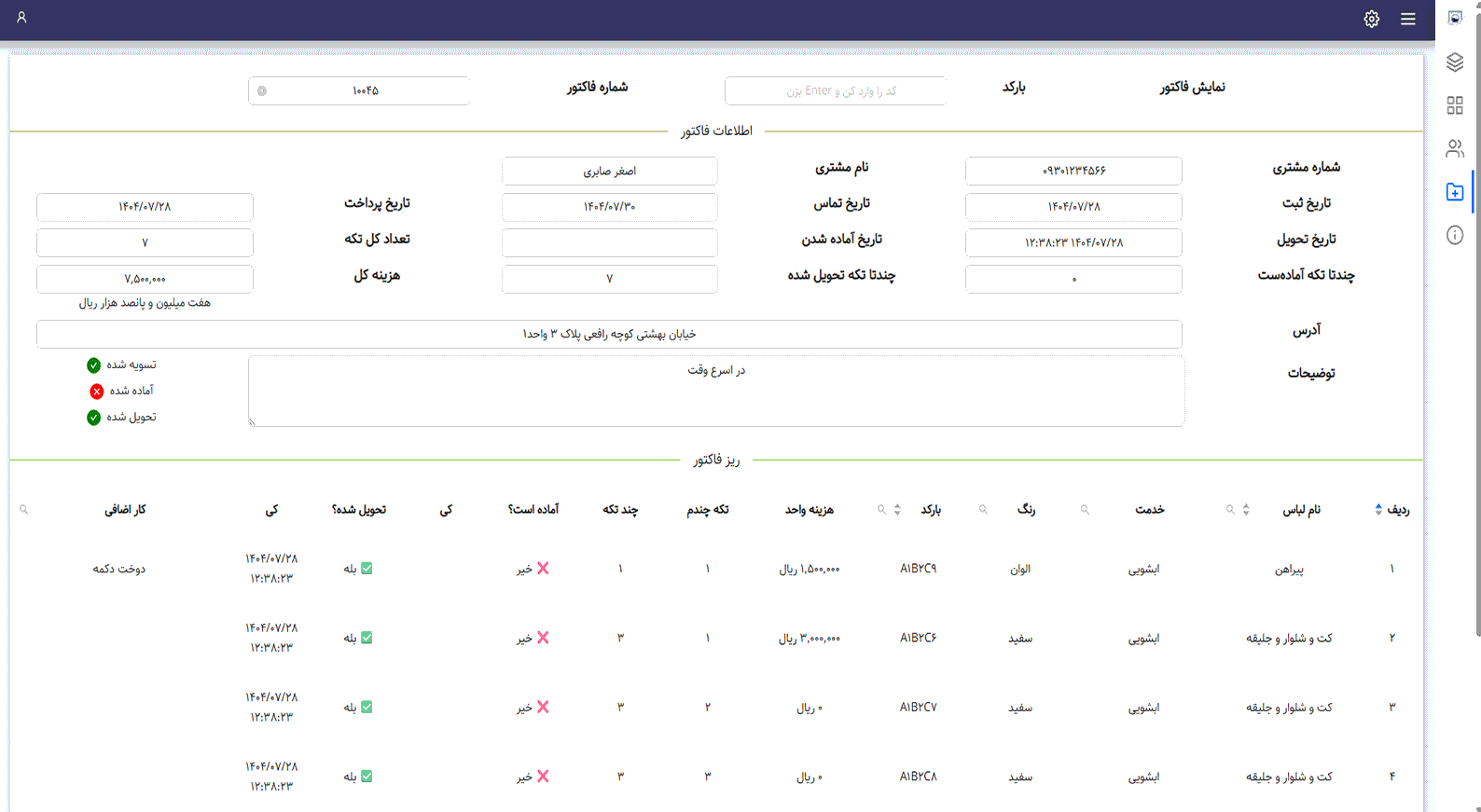
Task: Open the settings gear in top bar
Action: (1371, 19)
